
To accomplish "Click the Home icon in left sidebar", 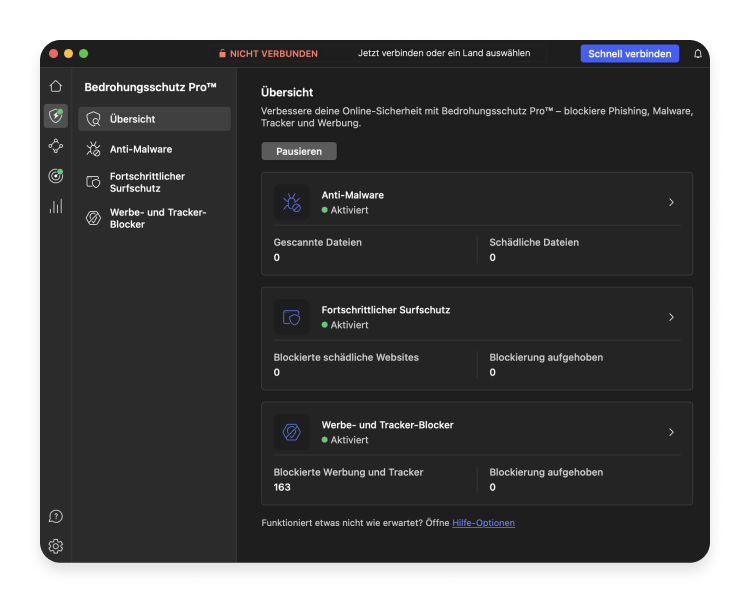I will 56,87.
